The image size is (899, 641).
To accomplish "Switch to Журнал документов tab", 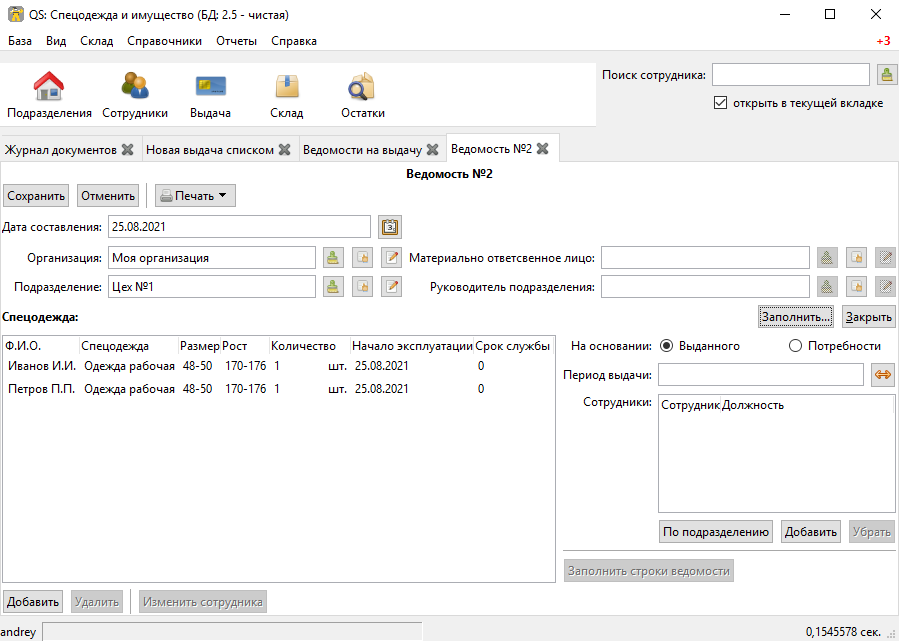I will pyautogui.click(x=61, y=150).
